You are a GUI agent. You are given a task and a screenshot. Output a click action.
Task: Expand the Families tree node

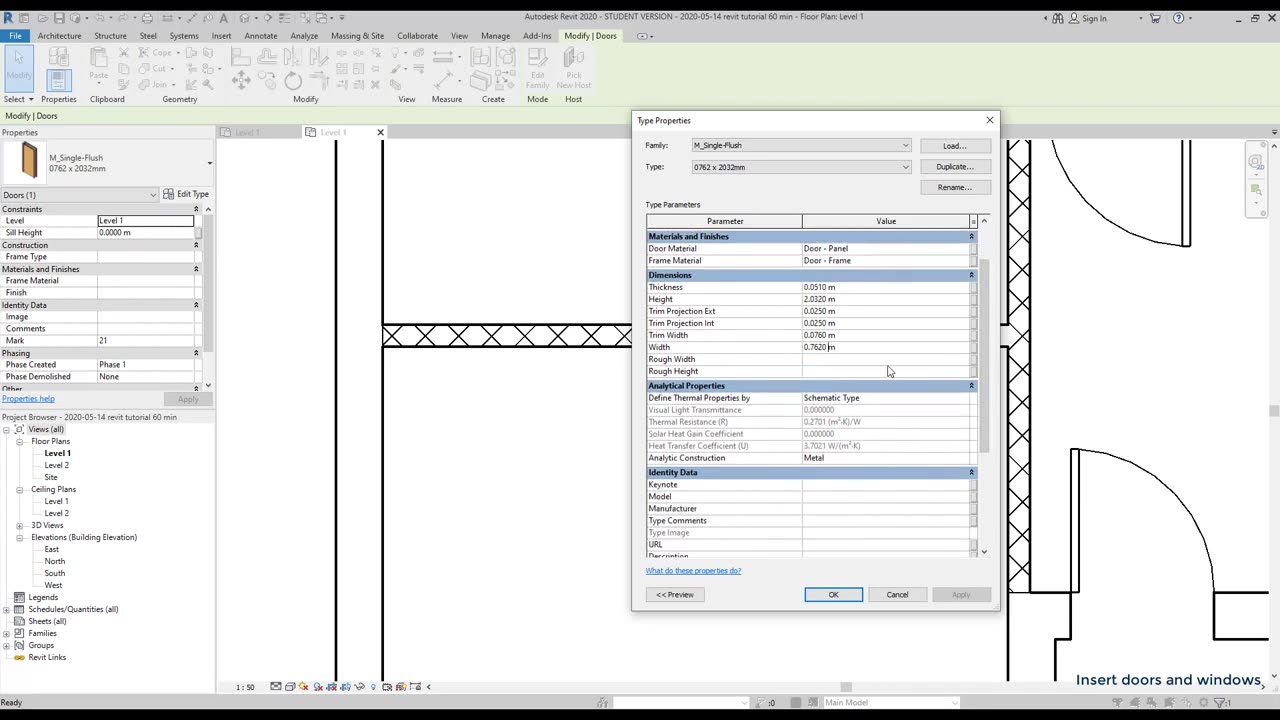coord(6,633)
